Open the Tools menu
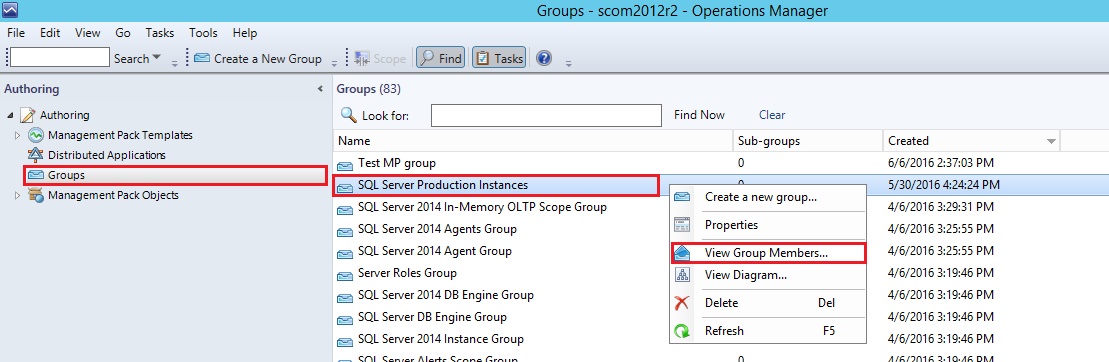The width and height of the screenshot is (1109, 362). click(x=203, y=33)
